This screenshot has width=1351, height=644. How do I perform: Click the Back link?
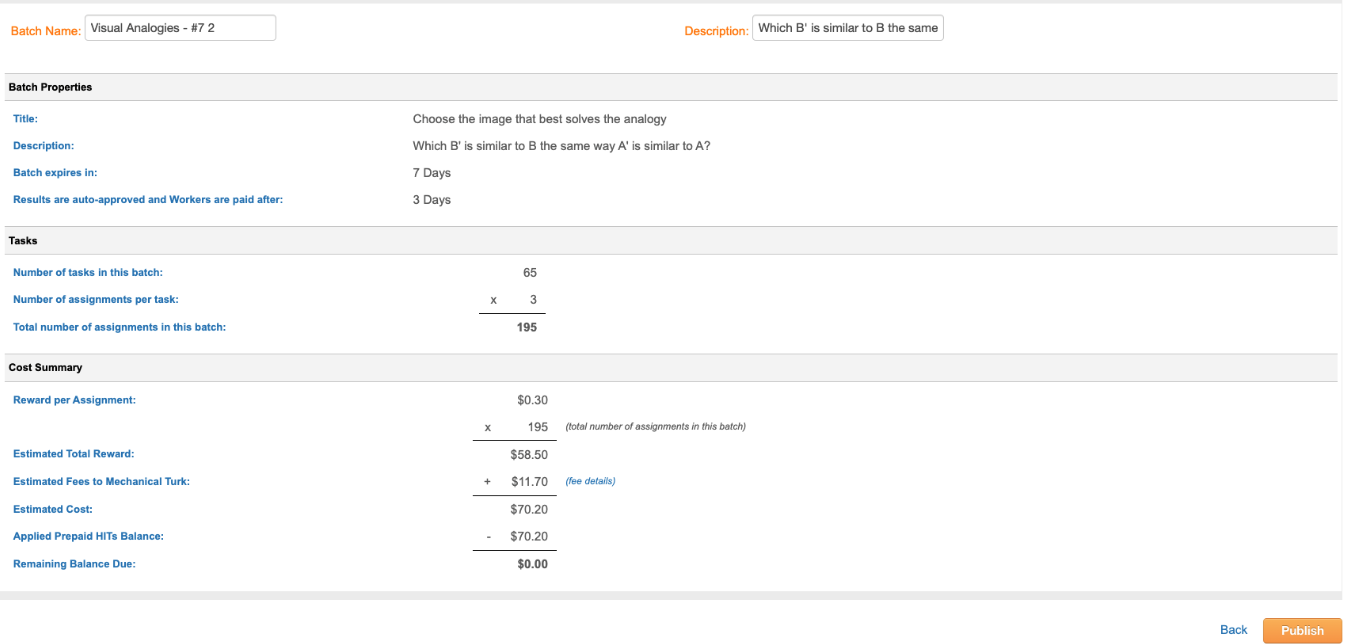click(1233, 630)
